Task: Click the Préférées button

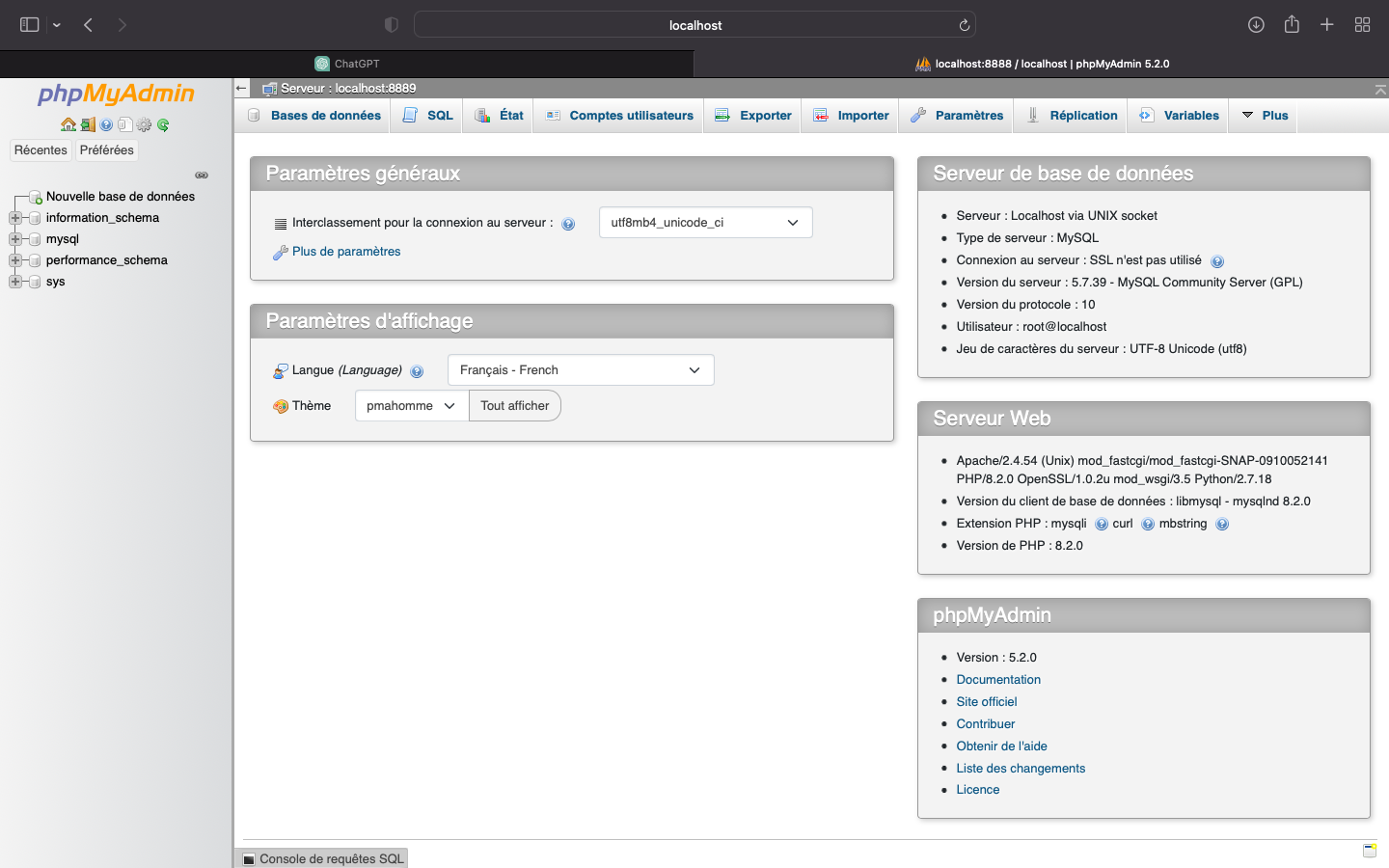Action: pyautogui.click(x=107, y=150)
